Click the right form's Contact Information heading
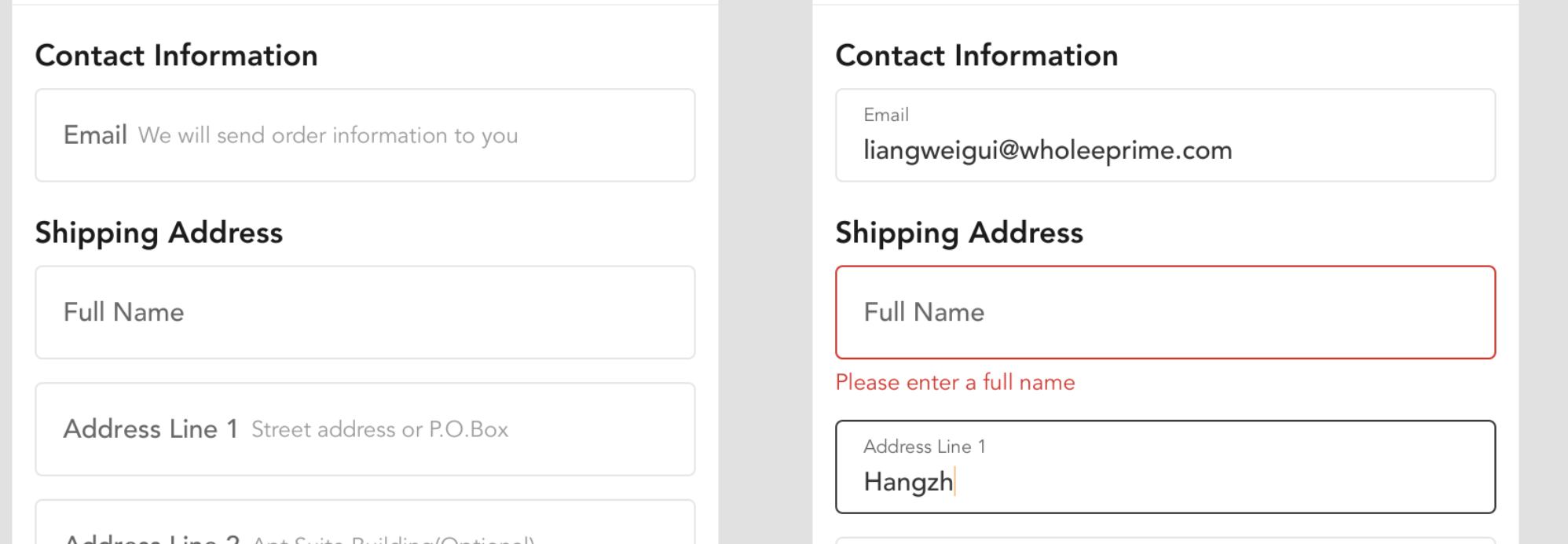This screenshot has width=1568, height=544. pos(976,56)
